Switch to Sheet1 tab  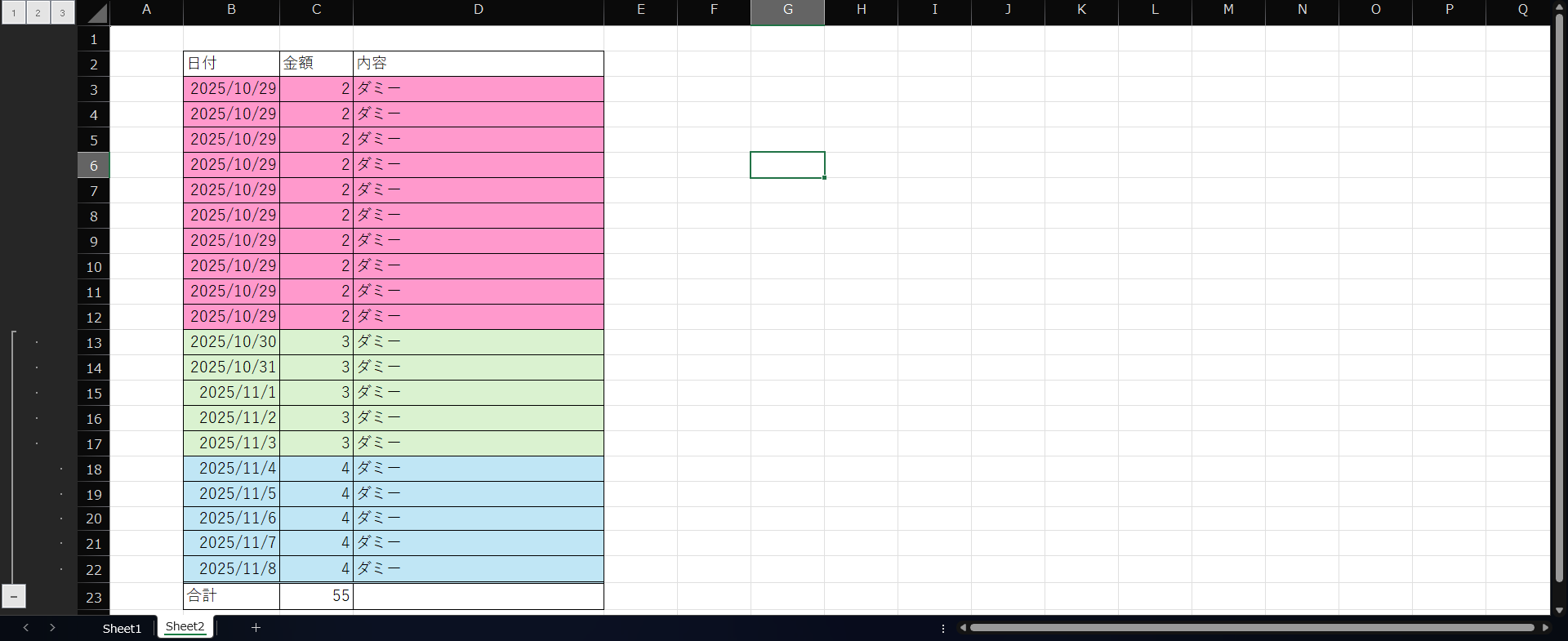(122, 628)
